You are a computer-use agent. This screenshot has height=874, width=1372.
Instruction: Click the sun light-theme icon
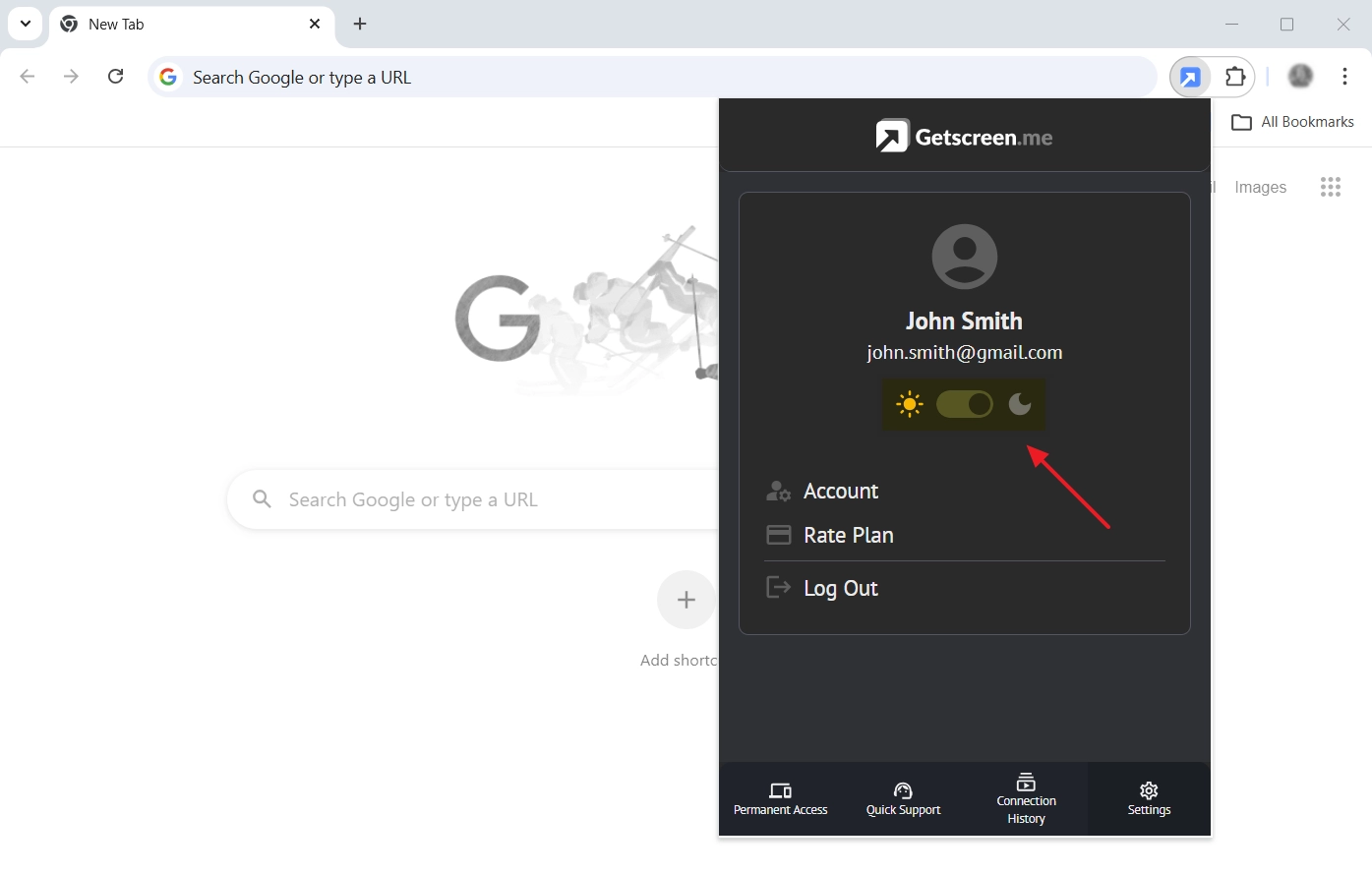[x=910, y=404]
